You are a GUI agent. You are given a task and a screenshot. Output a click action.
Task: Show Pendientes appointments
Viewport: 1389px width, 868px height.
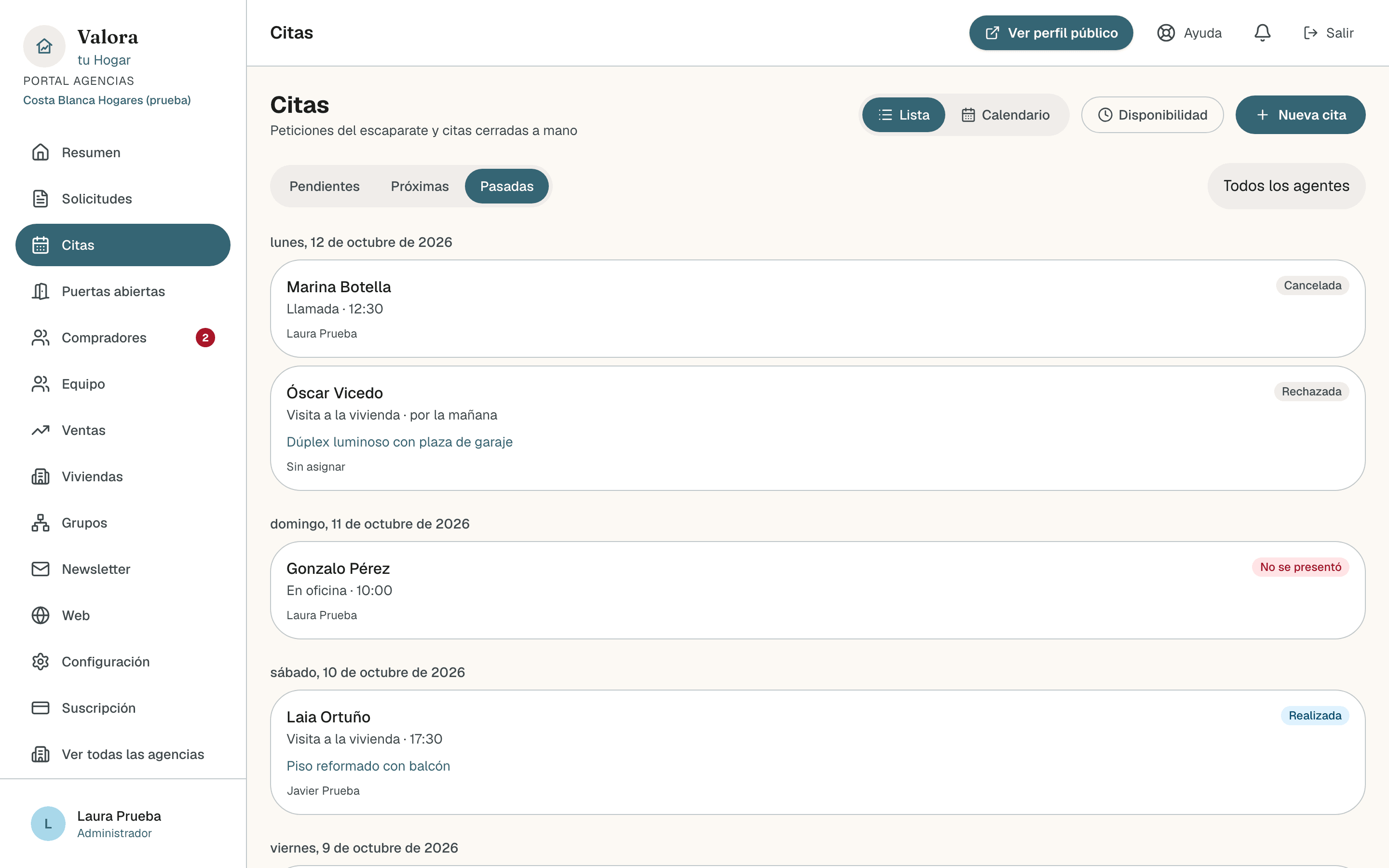pyautogui.click(x=324, y=186)
